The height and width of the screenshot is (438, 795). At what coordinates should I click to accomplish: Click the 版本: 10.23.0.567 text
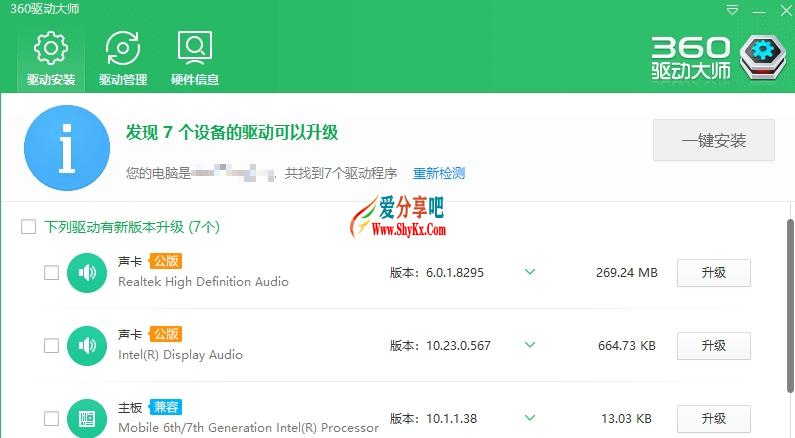coord(440,346)
